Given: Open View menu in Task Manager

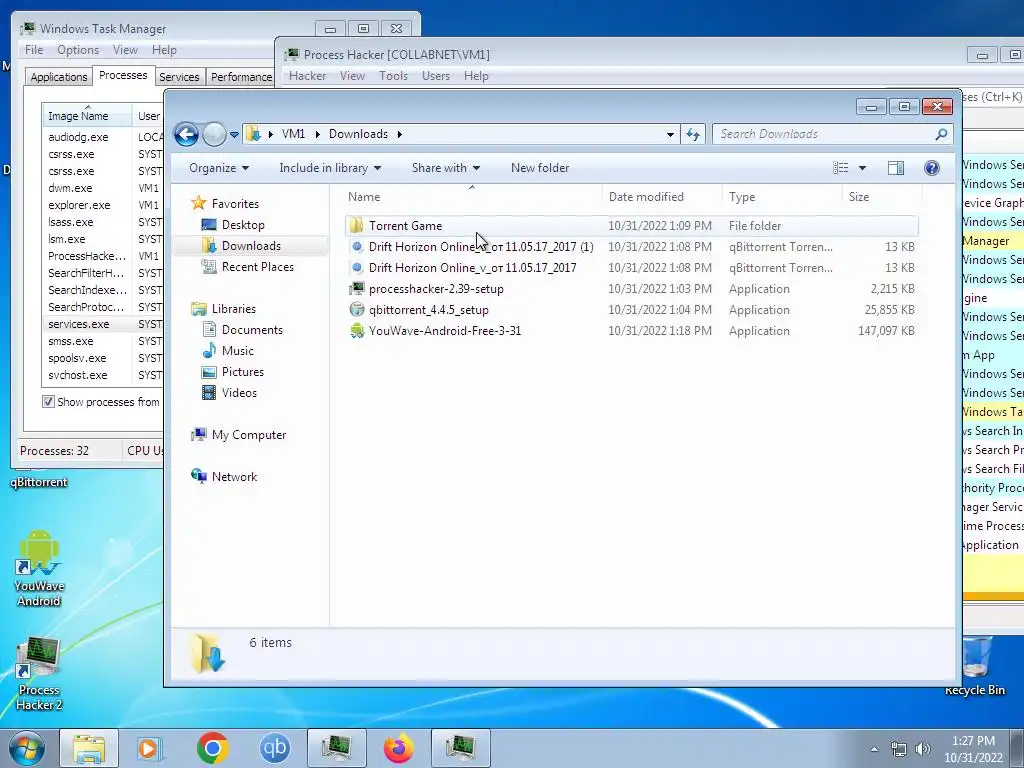Looking at the screenshot, I should click(x=125, y=50).
